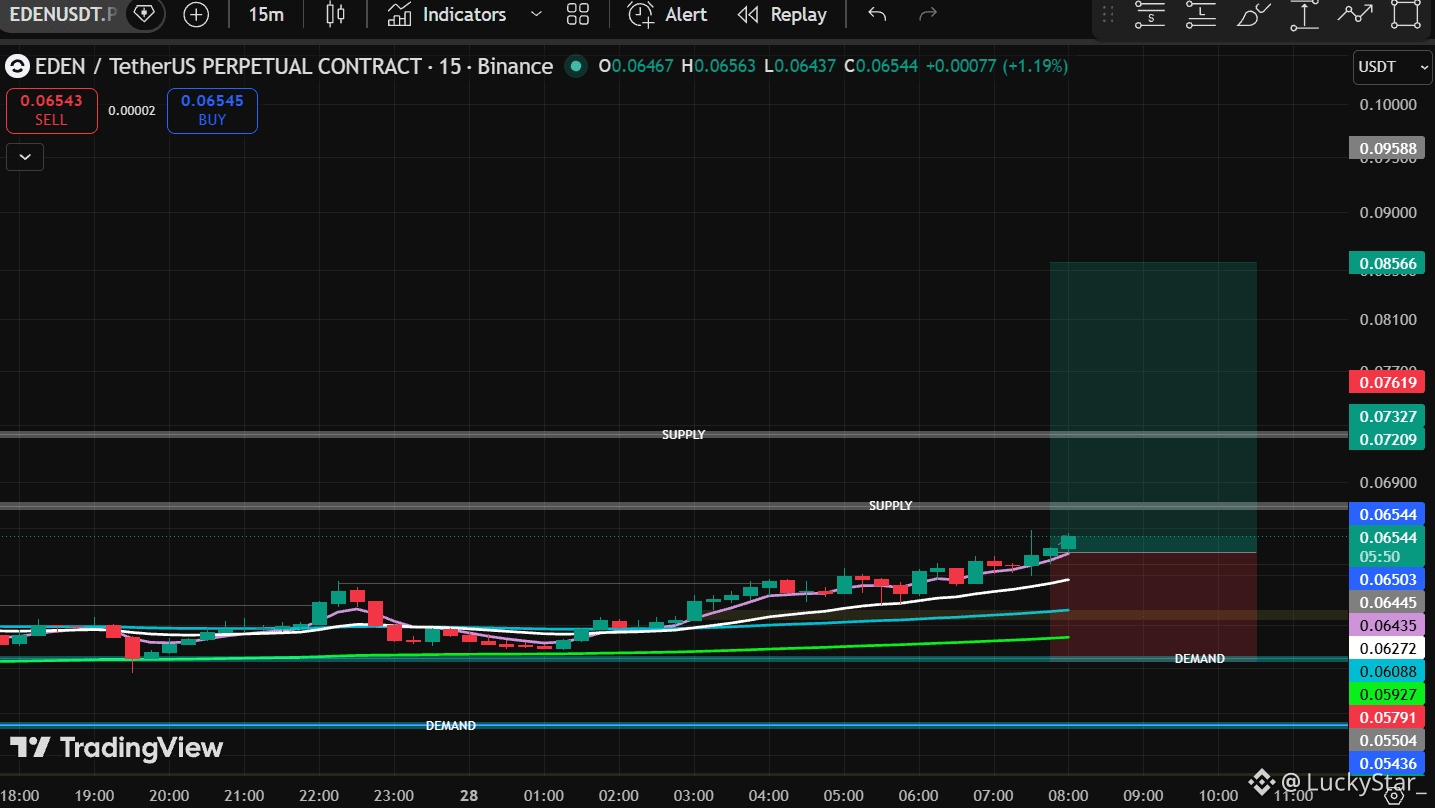Undo the last chart action
This screenshot has height=808, width=1435.
877,14
